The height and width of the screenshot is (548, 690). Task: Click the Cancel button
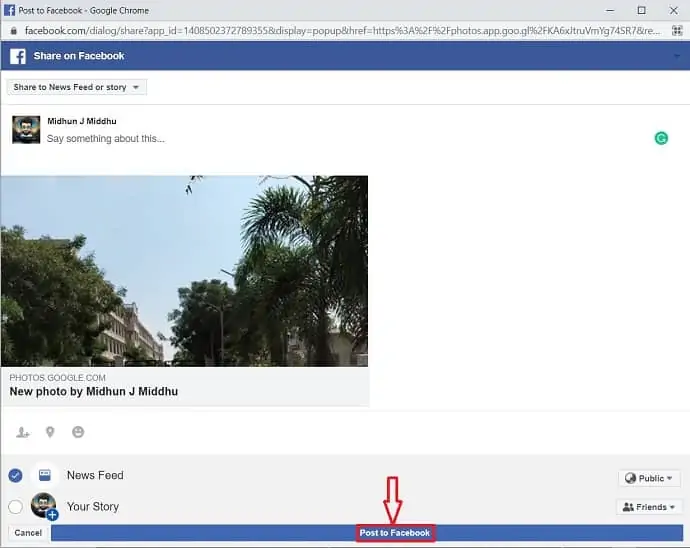[x=28, y=533]
